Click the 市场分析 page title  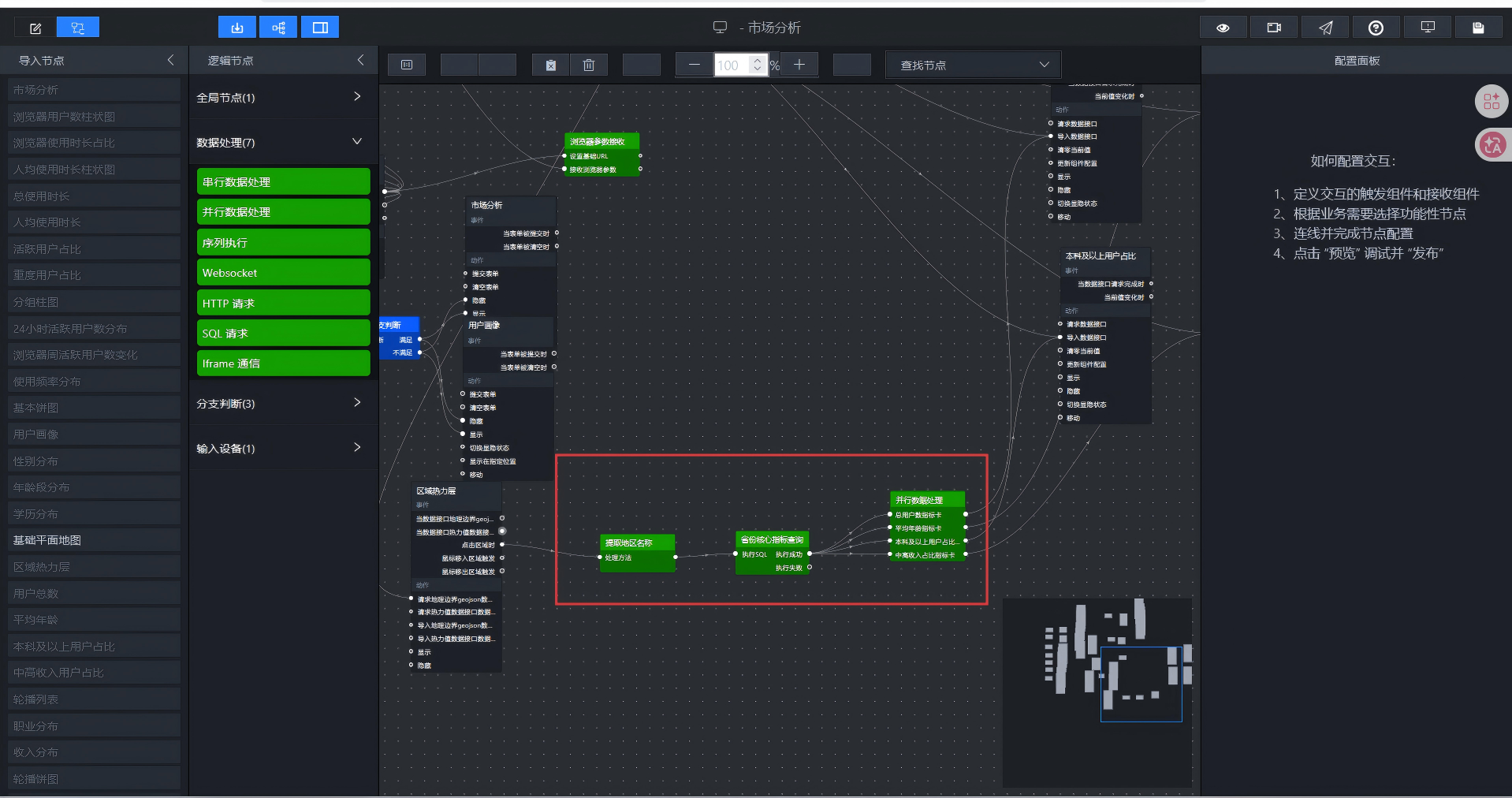pos(774,28)
